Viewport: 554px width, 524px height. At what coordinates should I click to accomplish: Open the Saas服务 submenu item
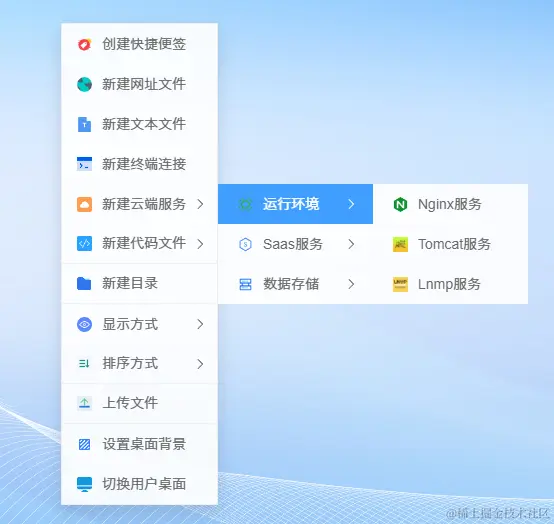point(295,244)
